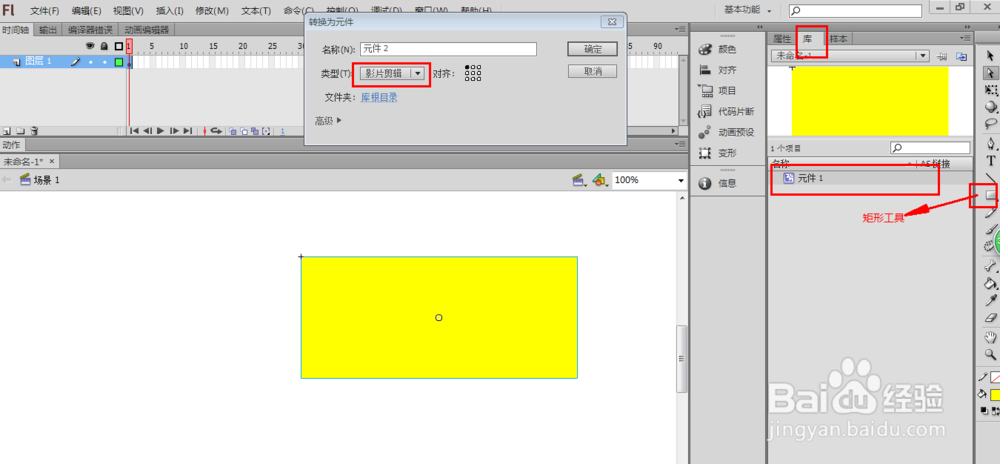The width and height of the screenshot is (1000, 464).
Task: Open the 文件(F) menu
Action: (45, 11)
